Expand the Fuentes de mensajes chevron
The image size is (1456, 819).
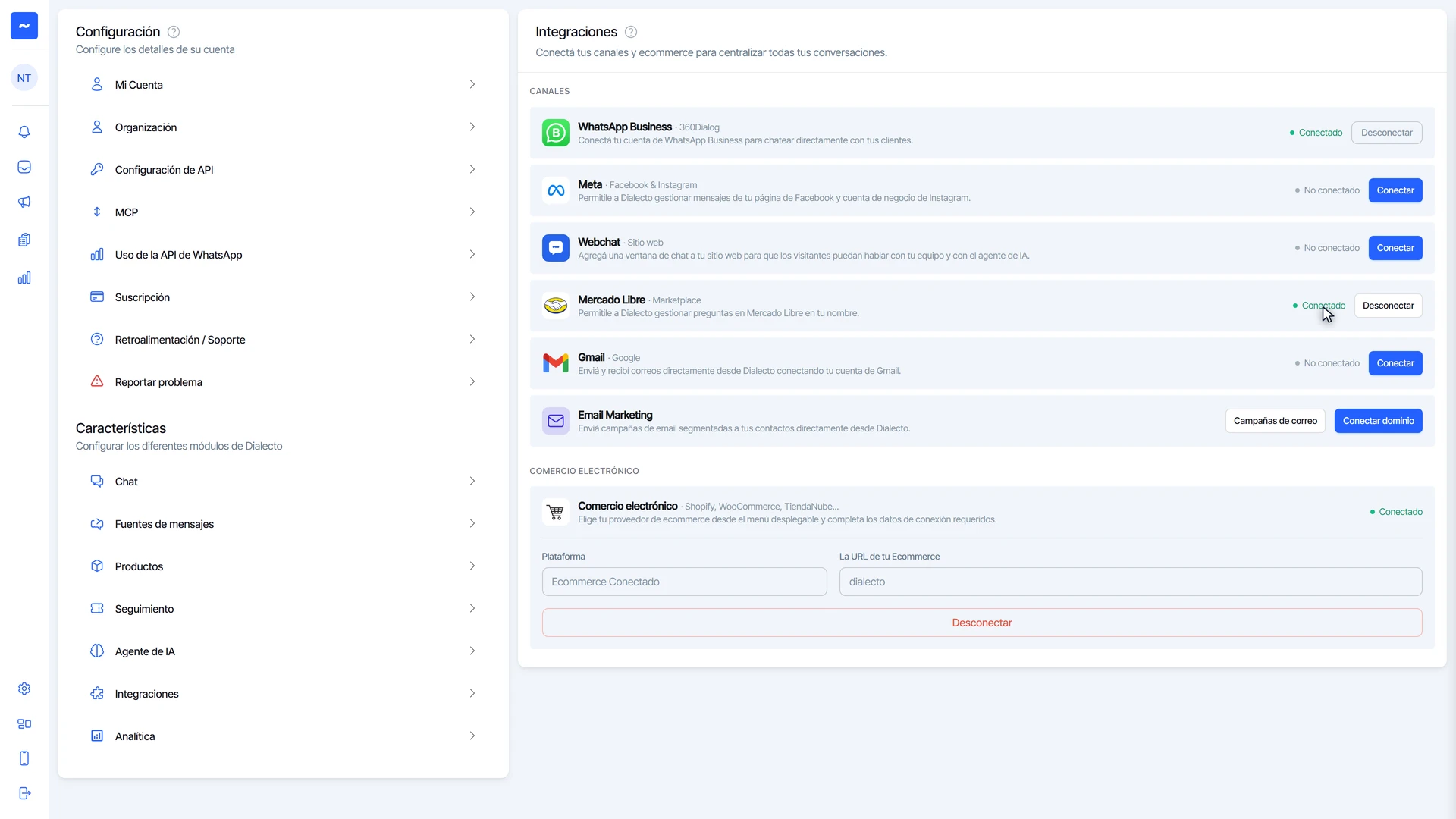click(x=472, y=523)
